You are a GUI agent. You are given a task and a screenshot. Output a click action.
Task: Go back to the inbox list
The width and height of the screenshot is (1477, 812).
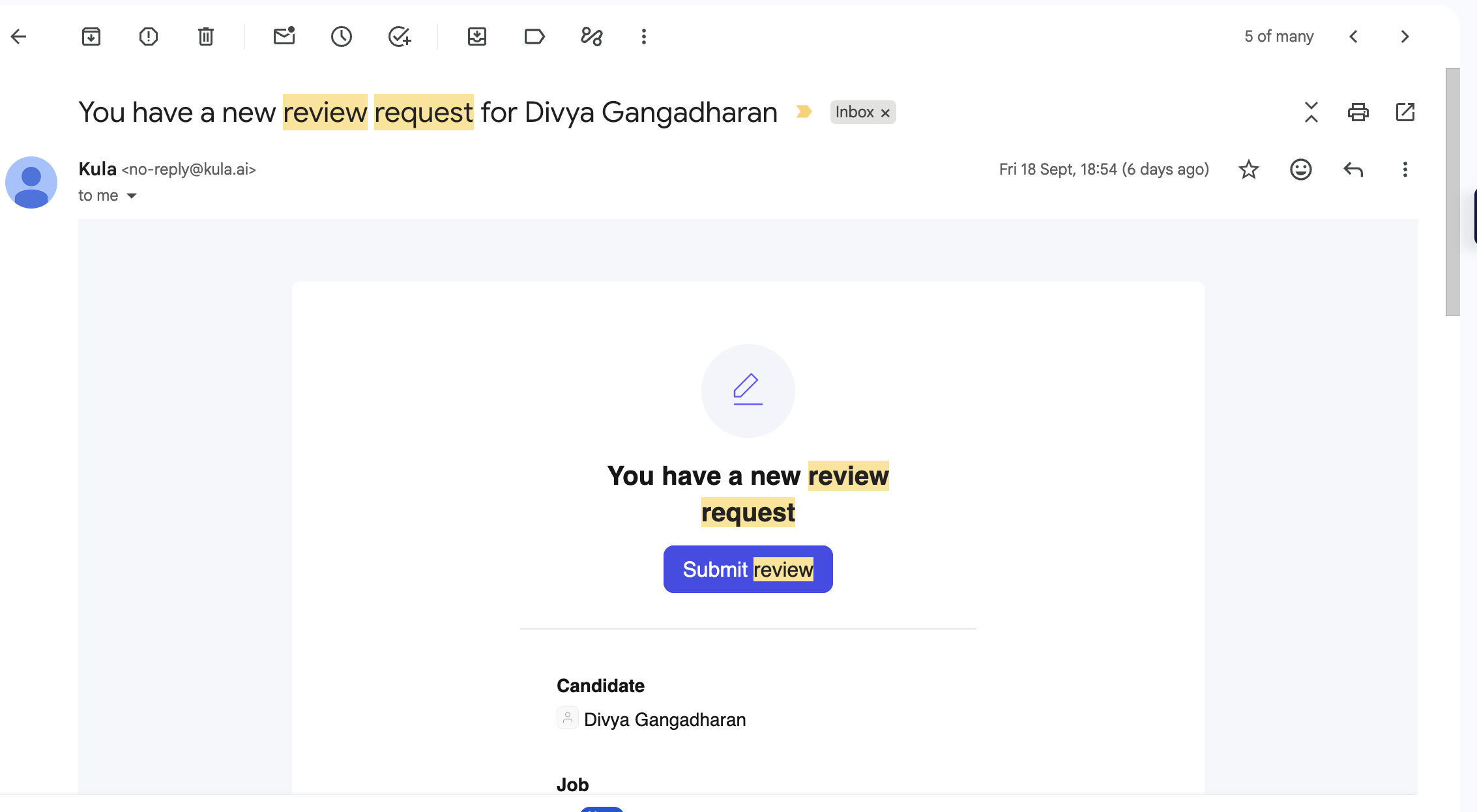19,36
